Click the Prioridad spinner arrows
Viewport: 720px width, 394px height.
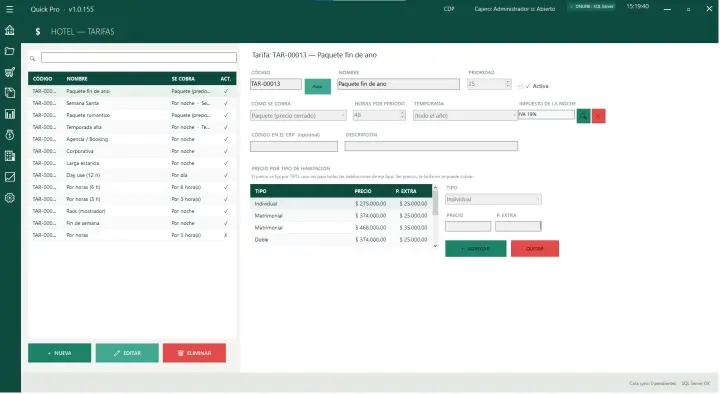pyautogui.click(x=507, y=84)
